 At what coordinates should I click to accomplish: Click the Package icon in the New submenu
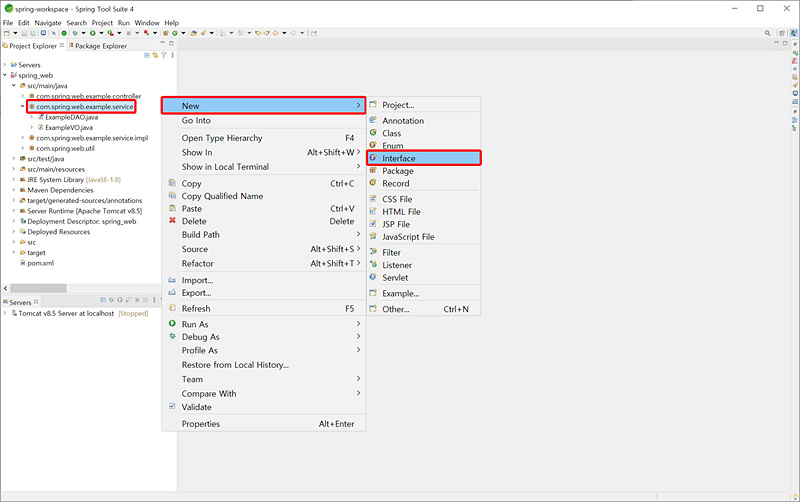(x=373, y=170)
